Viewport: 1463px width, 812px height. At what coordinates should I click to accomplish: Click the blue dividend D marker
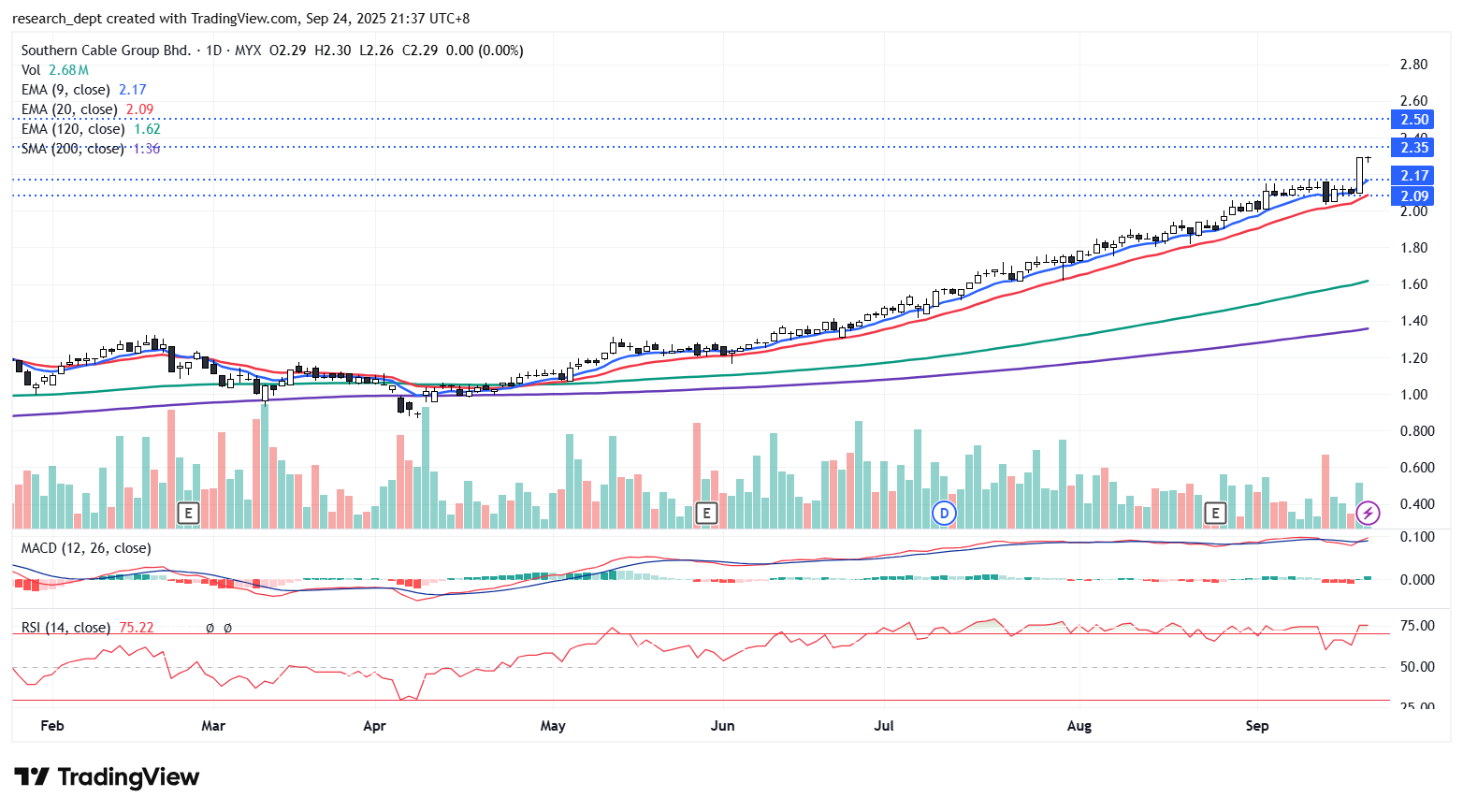[944, 513]
